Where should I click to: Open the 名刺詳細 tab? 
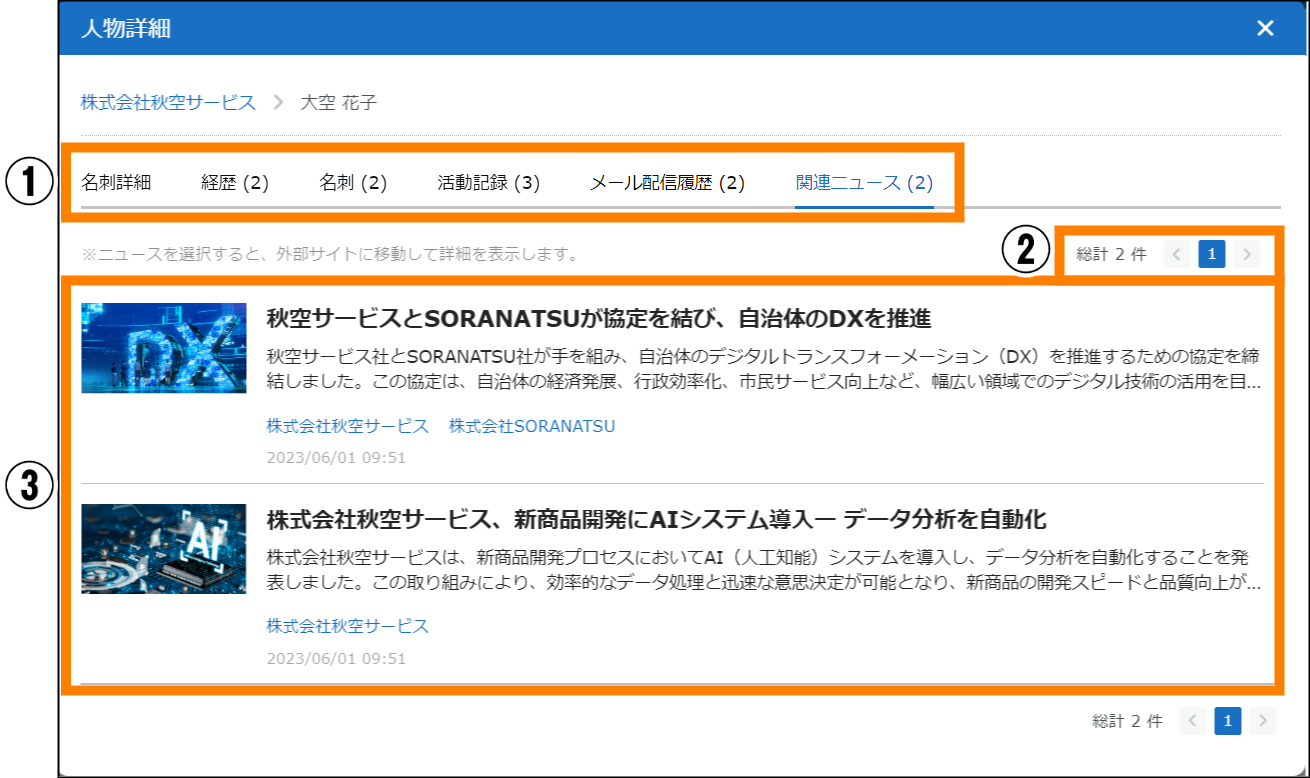116,183
